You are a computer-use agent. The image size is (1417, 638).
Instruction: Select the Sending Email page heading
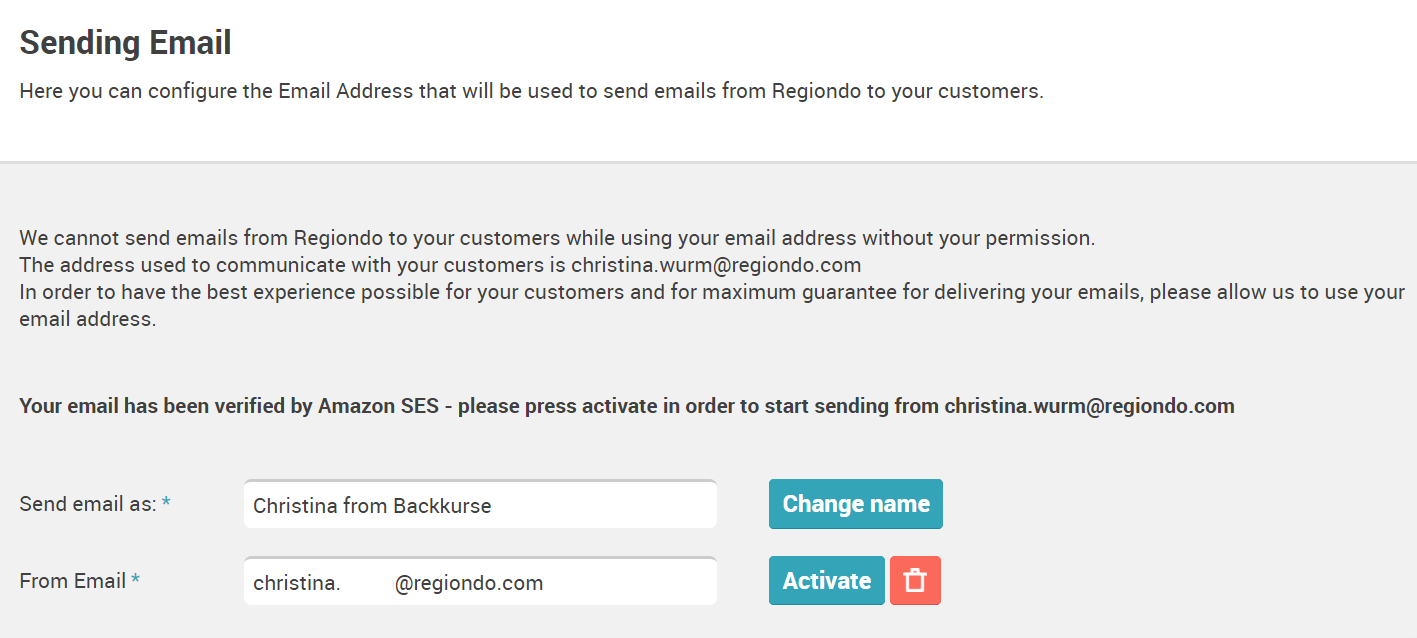(126, 43)
